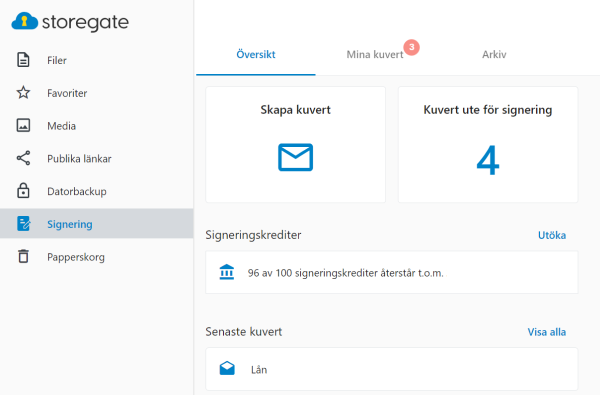
Task: Open Media via picture icon
Action: click(23, 126)
